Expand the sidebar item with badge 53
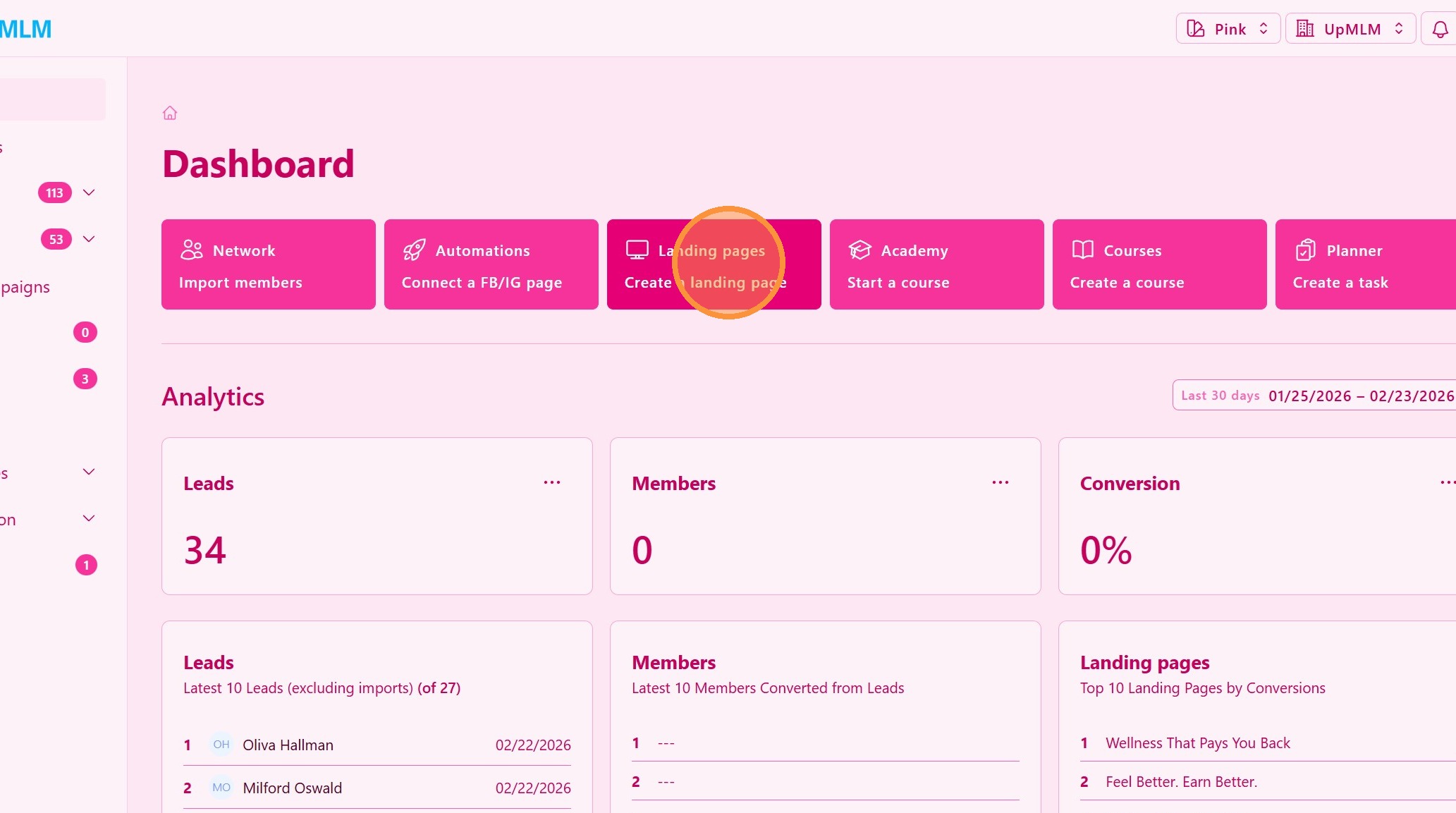This screenshot has height=813, width=1456. [x=89, y=239]
